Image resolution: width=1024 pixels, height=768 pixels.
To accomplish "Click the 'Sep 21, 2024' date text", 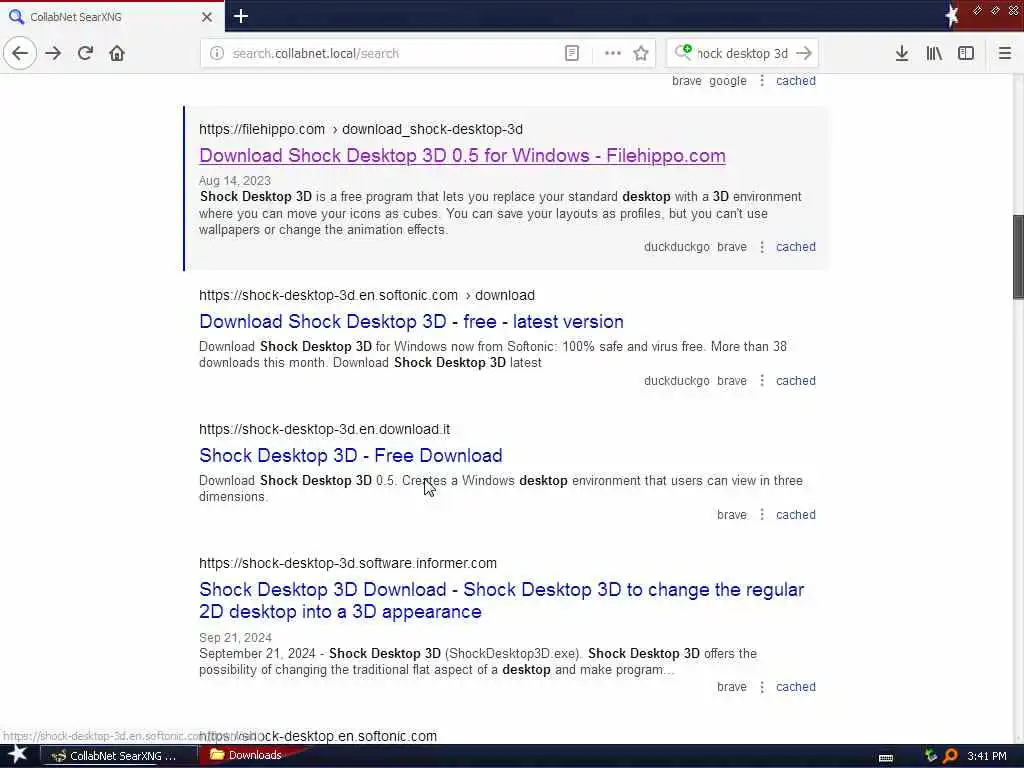I will [x=235, y=637].
